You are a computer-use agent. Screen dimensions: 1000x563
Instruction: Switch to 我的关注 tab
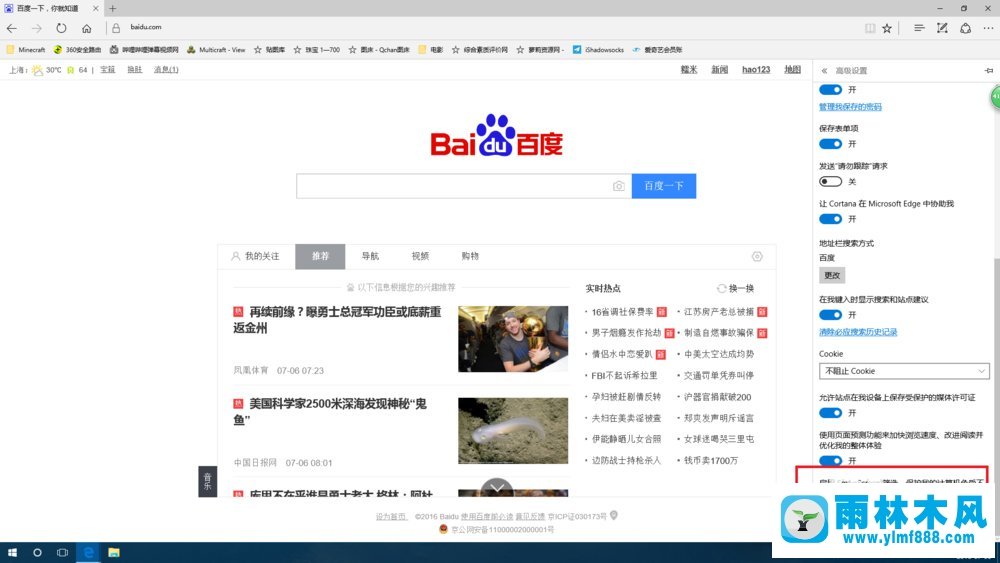[255, 256]
